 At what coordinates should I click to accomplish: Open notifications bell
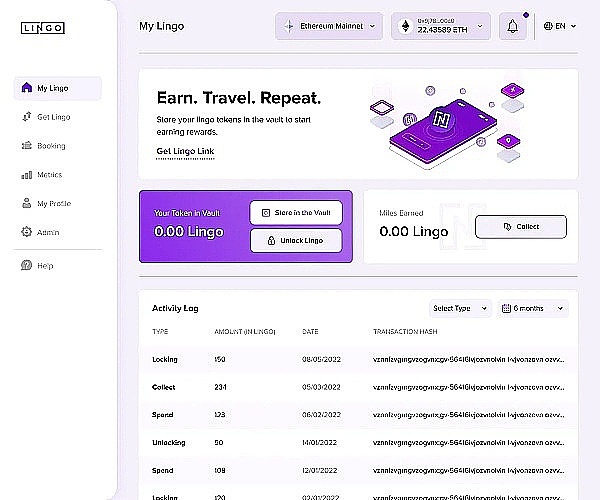tap(513, 26)
